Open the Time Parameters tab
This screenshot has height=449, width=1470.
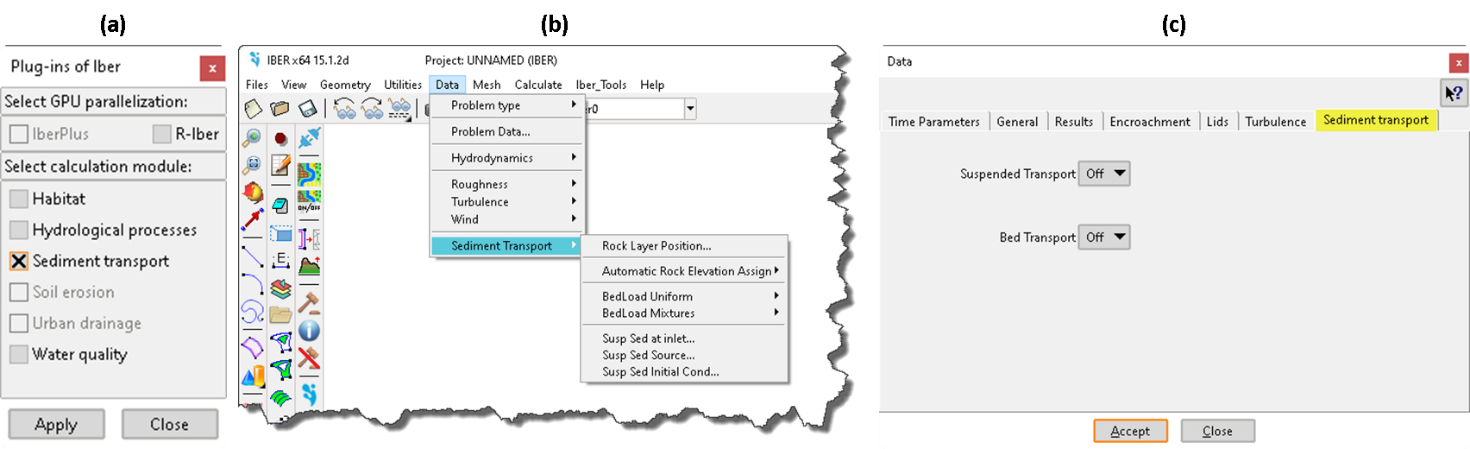933,121
